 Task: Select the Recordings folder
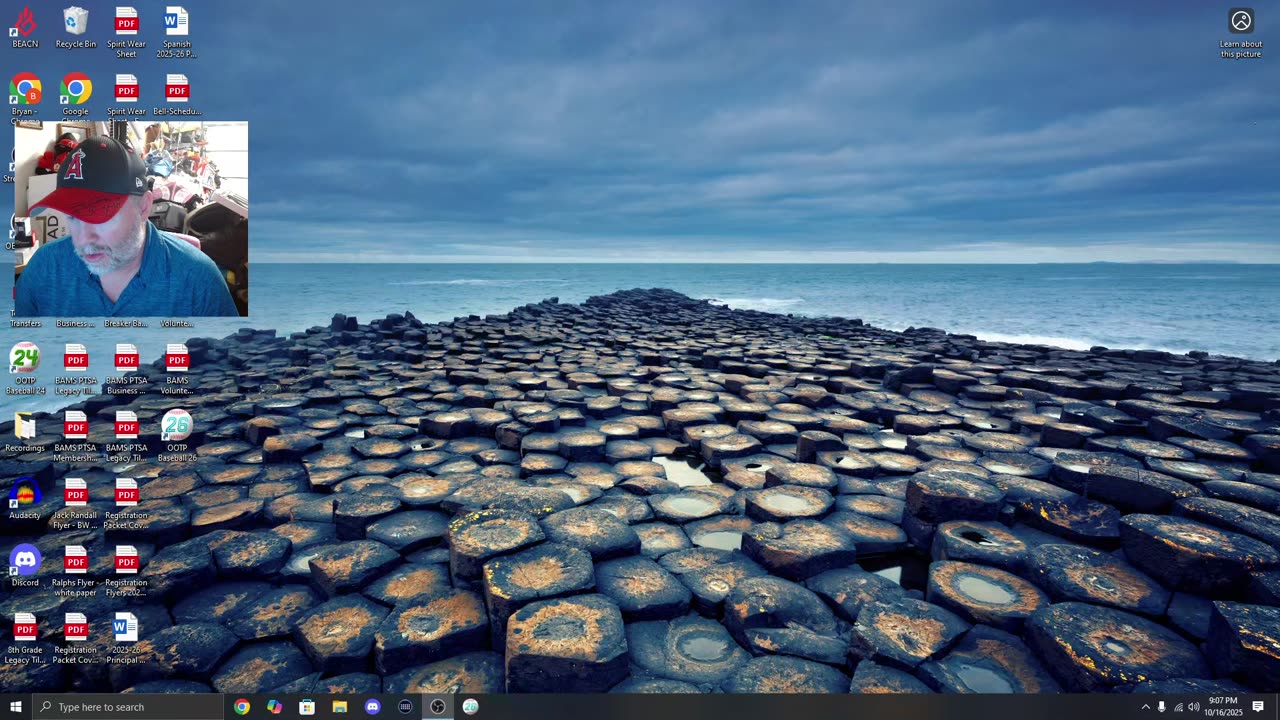click(x=25, y=432)
